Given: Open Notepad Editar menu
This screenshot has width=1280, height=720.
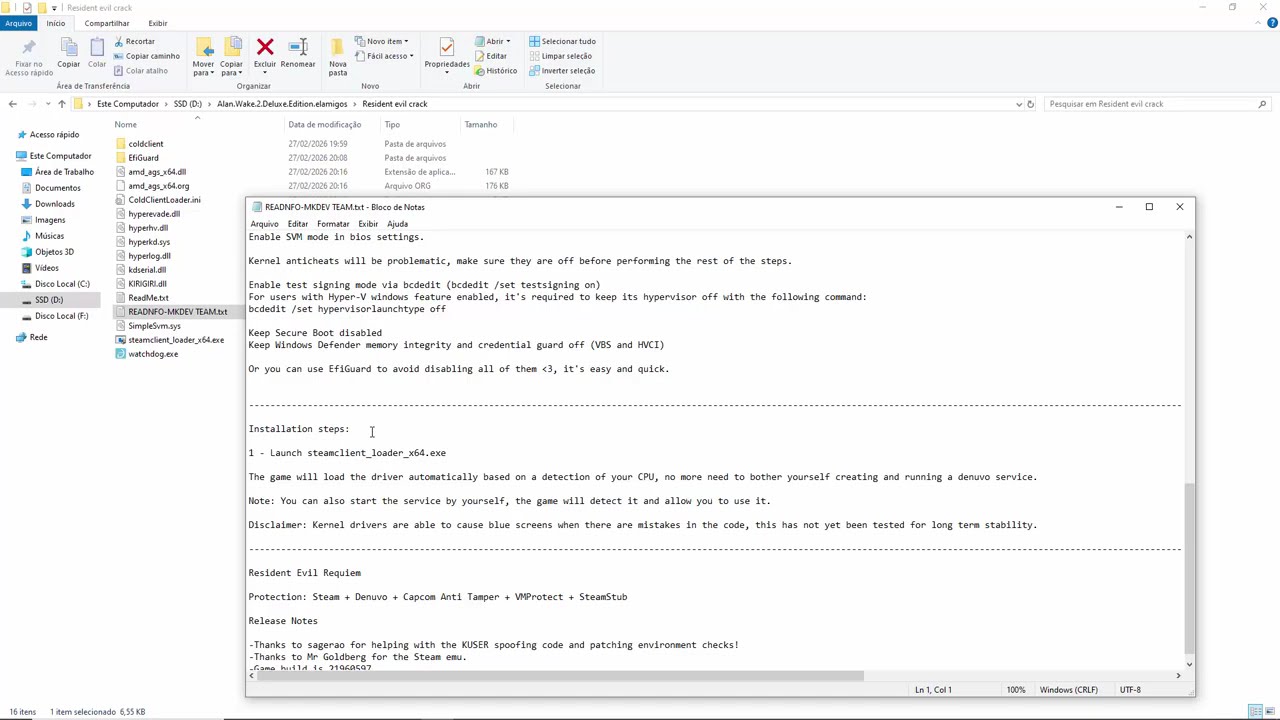Looking at the screenshot, I should (x=297, y=224).
